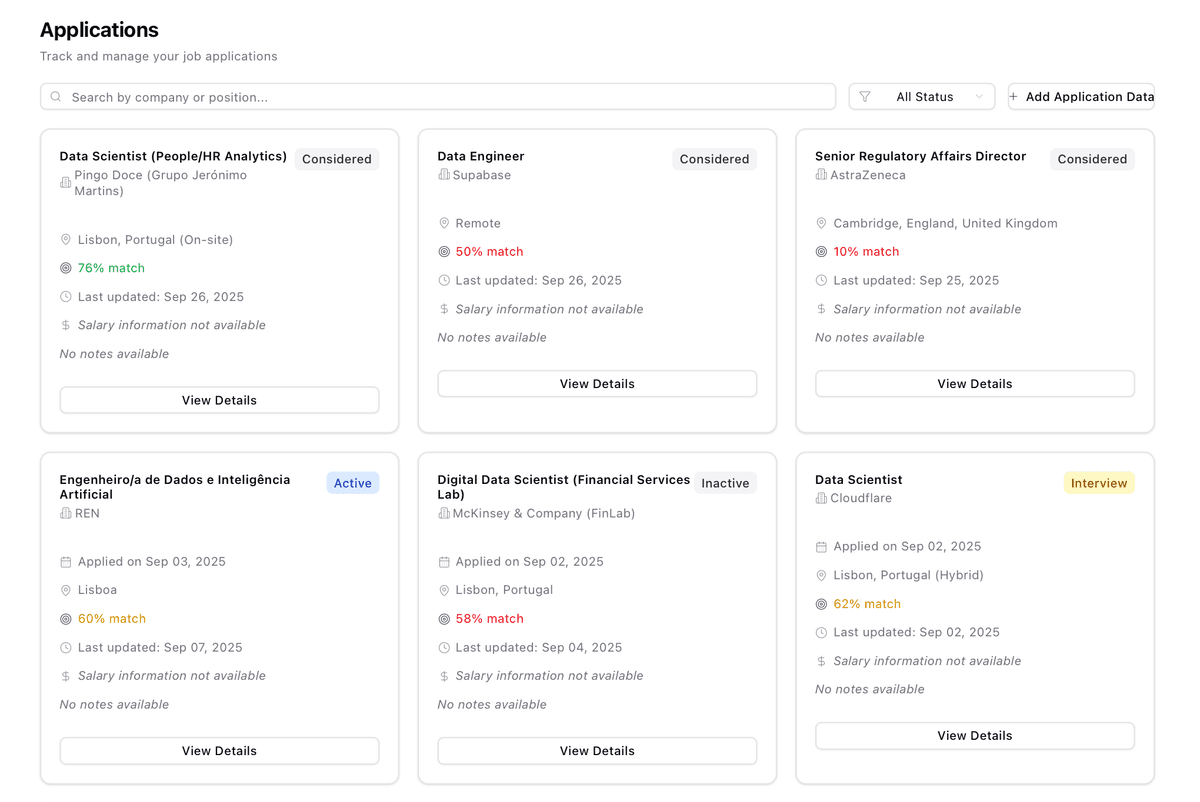Click the Interview status badge on Cloudflare
This screenshot has height=802, width=1200.
[x=1099, y=483]
